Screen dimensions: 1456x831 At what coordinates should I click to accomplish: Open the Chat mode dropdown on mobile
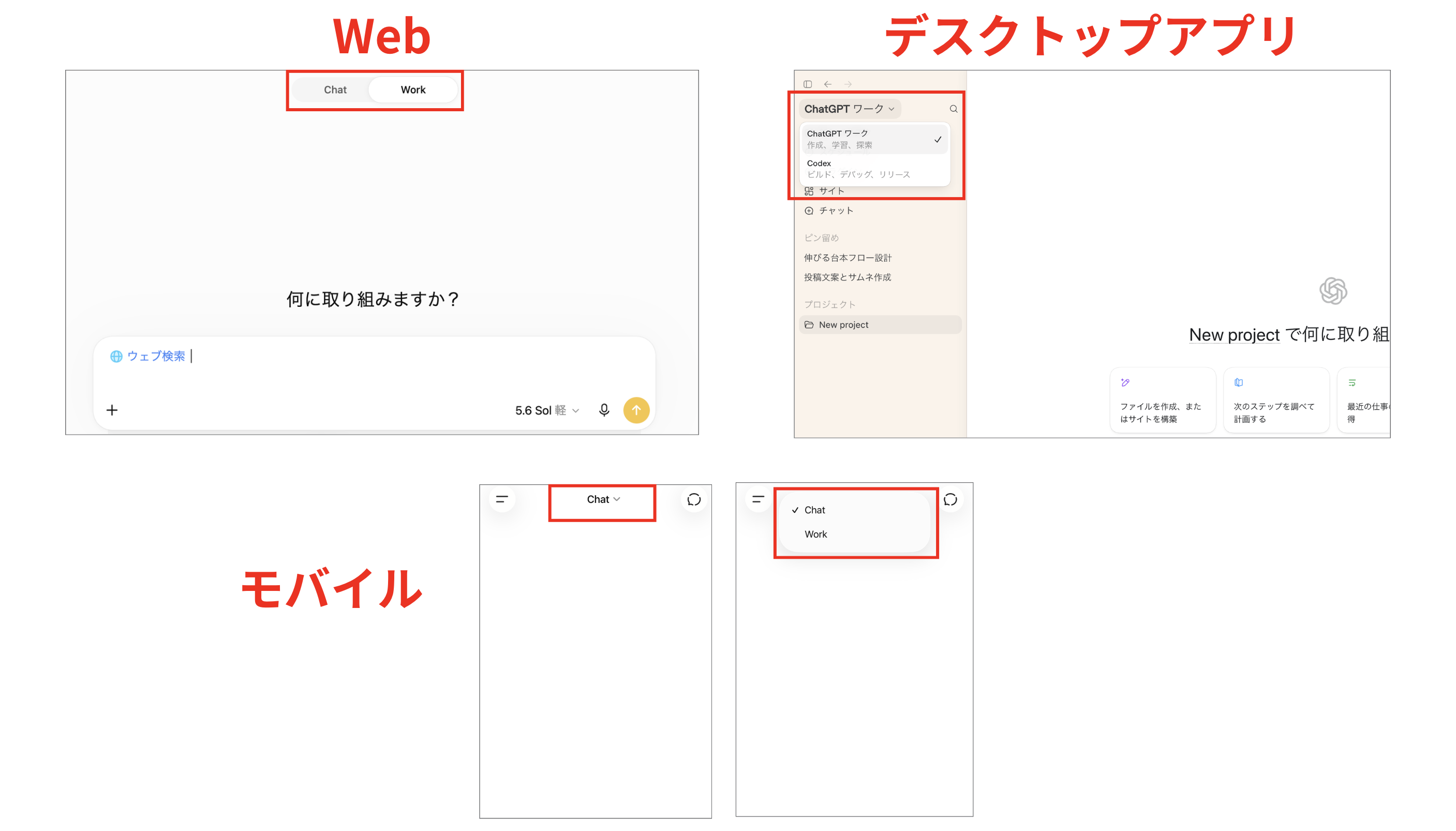[x=602, y=499]
